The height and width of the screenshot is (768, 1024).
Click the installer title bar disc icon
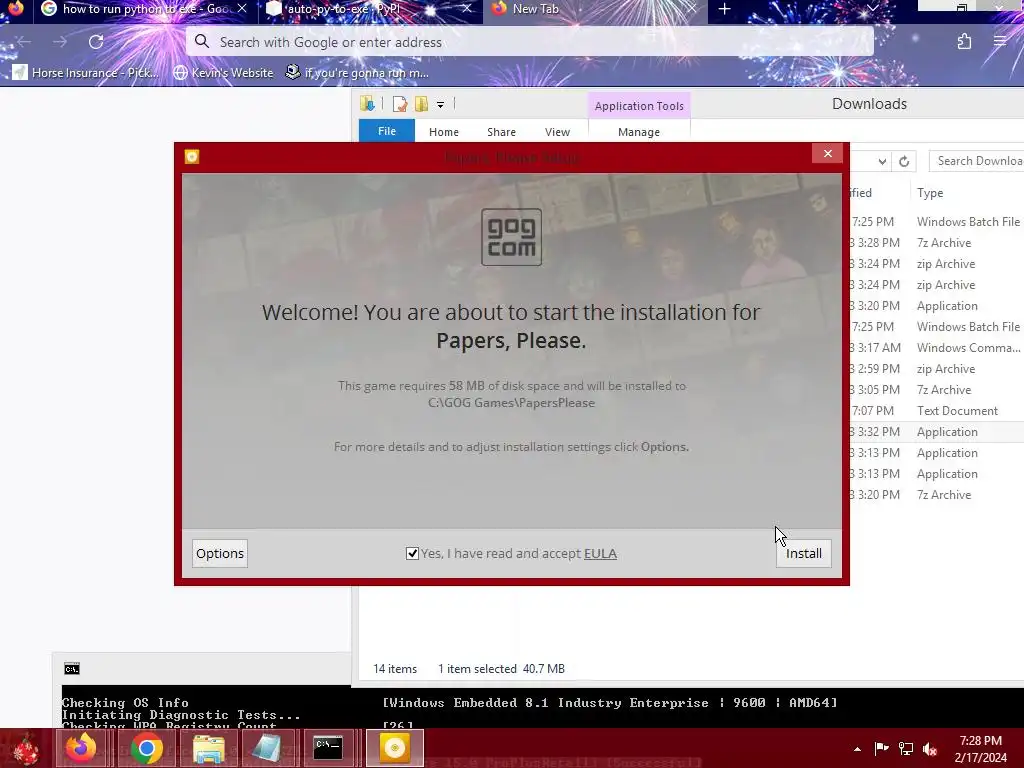point(192,157)
